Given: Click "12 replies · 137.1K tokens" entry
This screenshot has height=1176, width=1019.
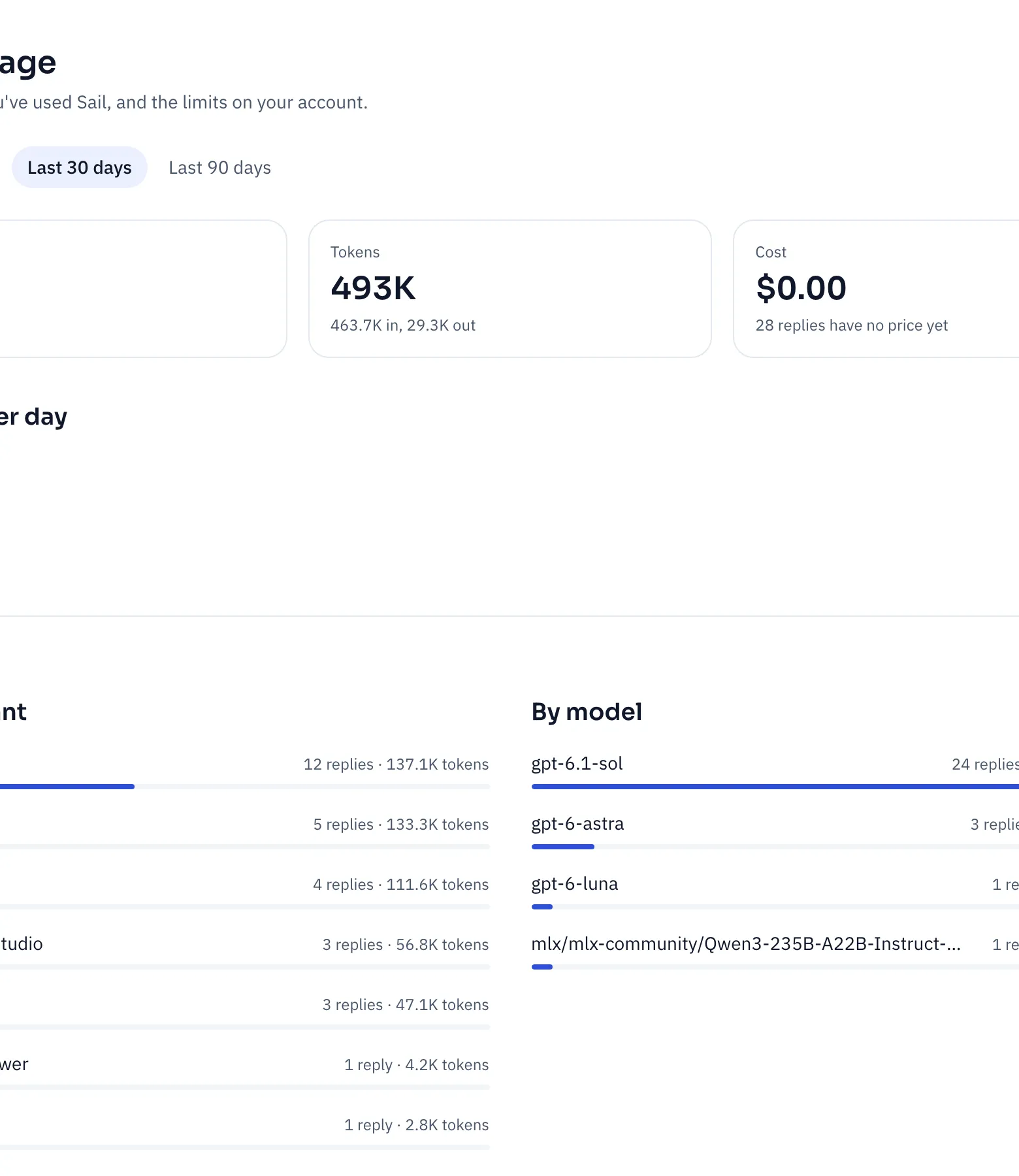Looking at the screenshot, I should pyautogui.click(x=396, y=764).
